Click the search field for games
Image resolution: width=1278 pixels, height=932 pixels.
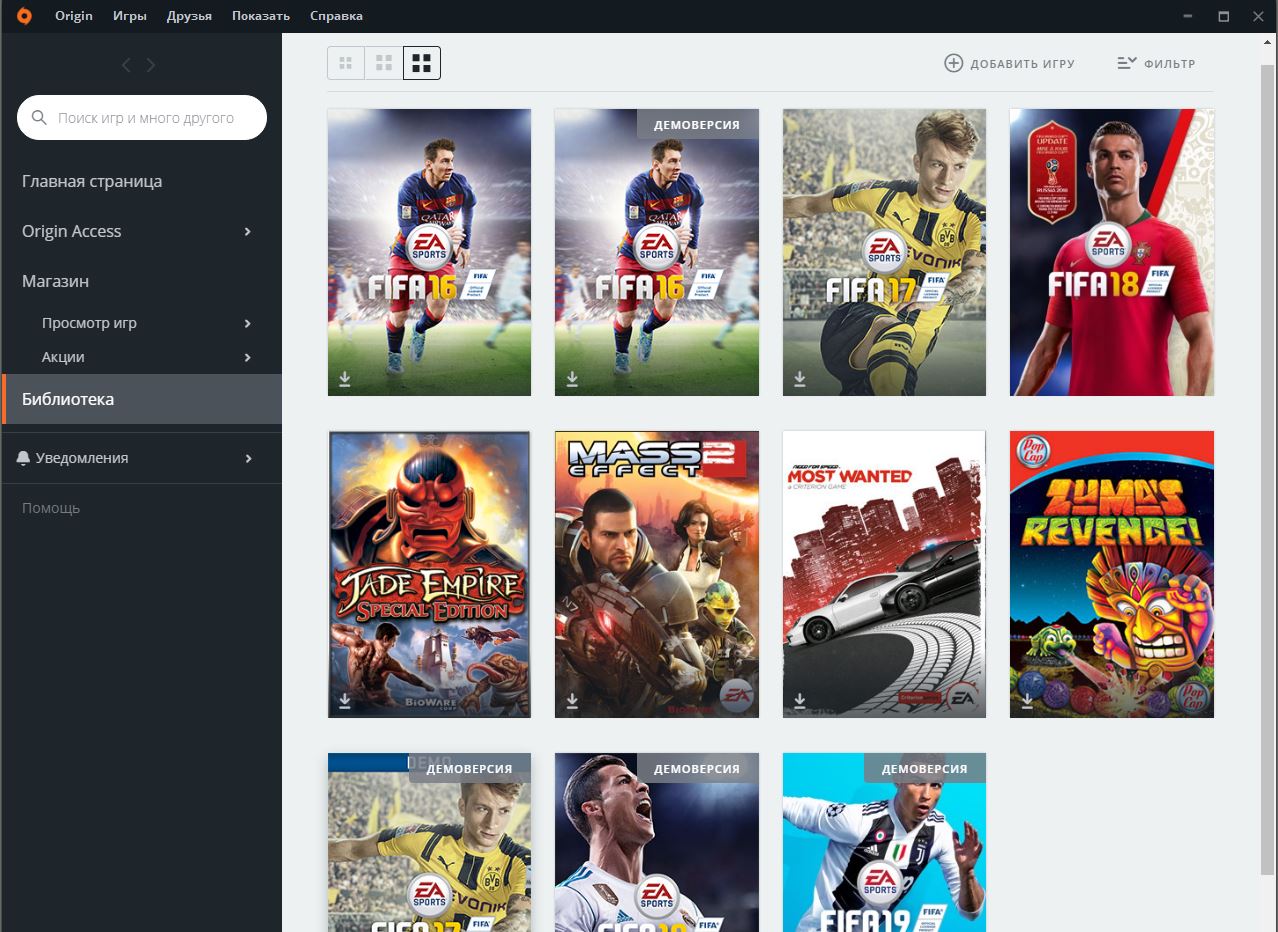pyautogui.click(x=142, y=118)
